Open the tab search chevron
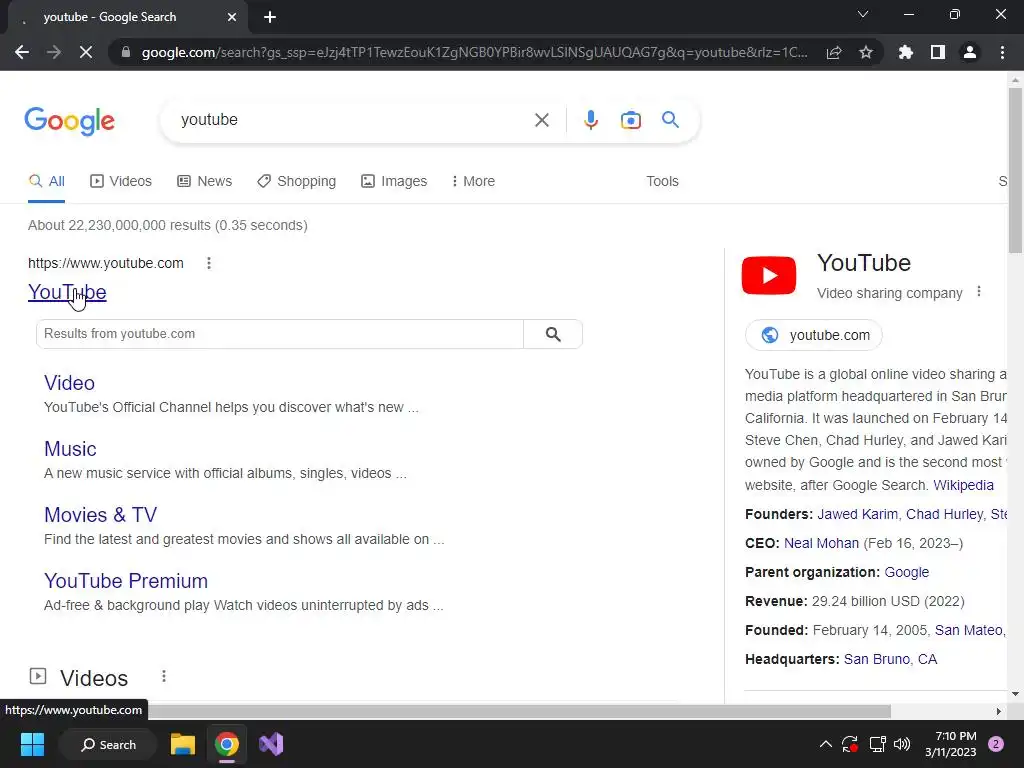This screenshot has height=768, width=1024. coord(863,14)
